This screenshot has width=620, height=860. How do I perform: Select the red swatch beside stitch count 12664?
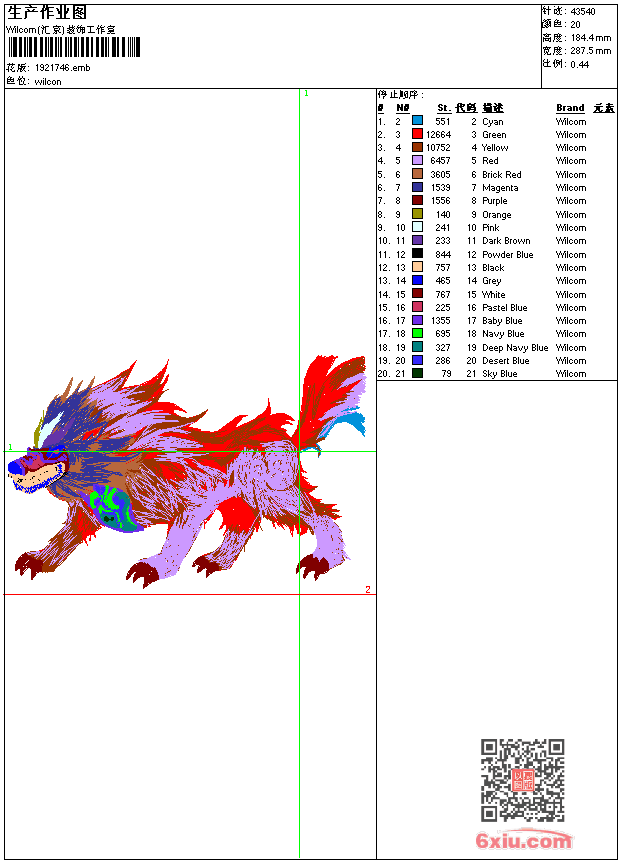[x=418, y=134]
